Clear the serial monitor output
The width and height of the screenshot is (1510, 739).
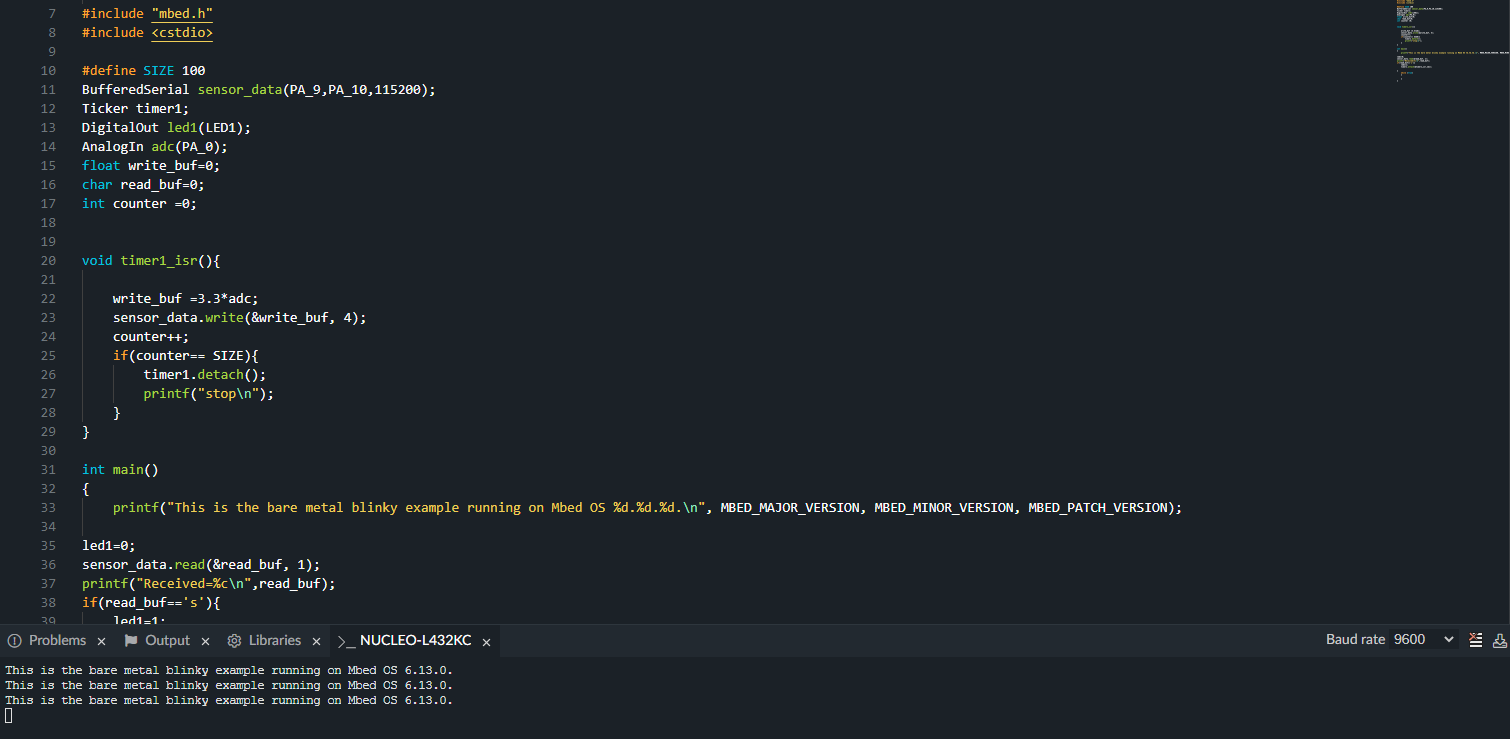[1476, 640]
